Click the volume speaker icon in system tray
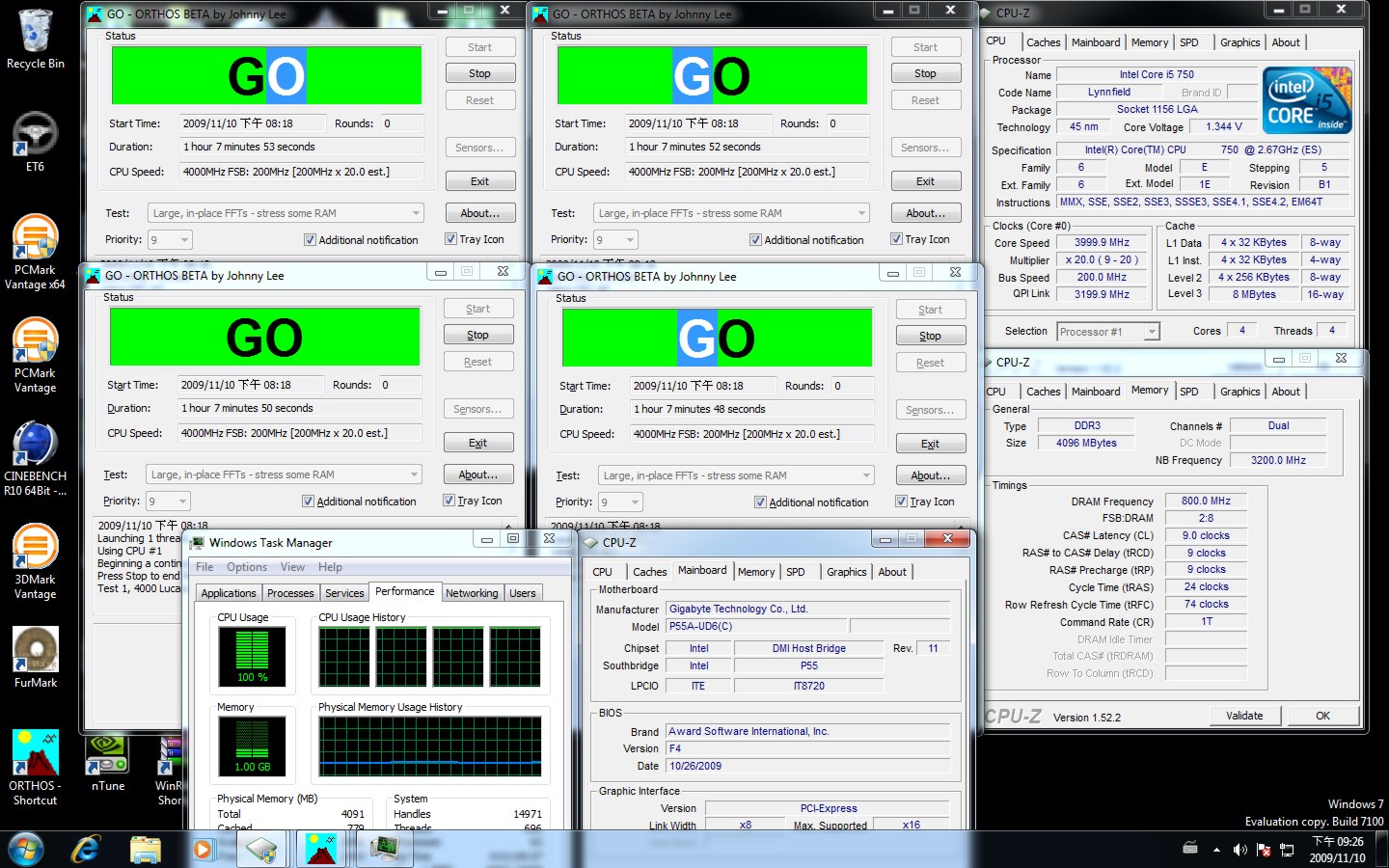1389x868 pixels. [x=1239, y=850]
